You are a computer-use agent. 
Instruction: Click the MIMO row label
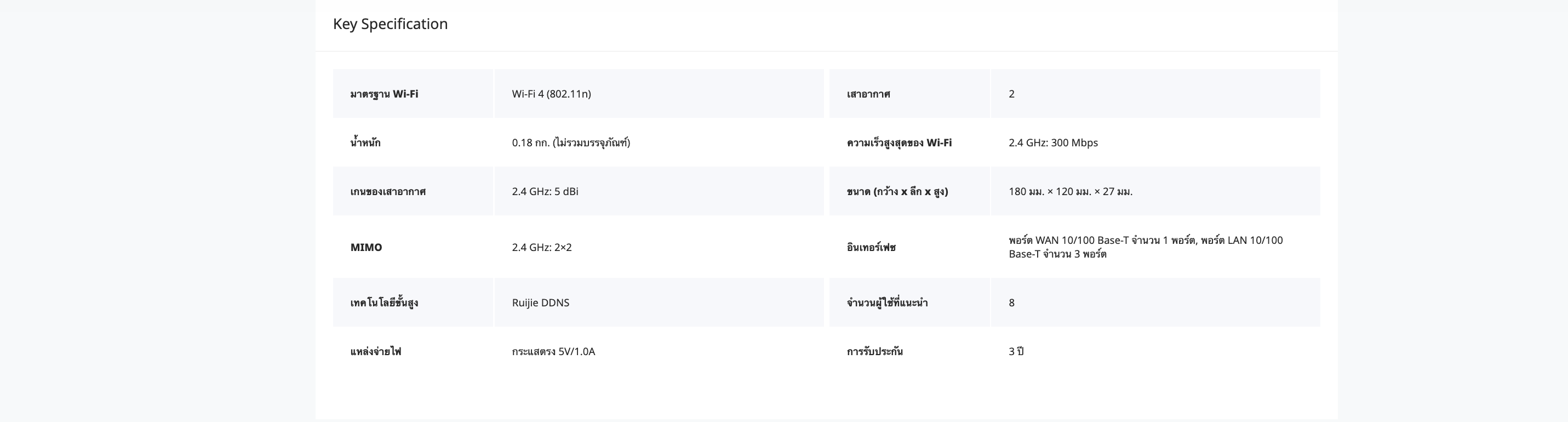(x=366, y=247)
